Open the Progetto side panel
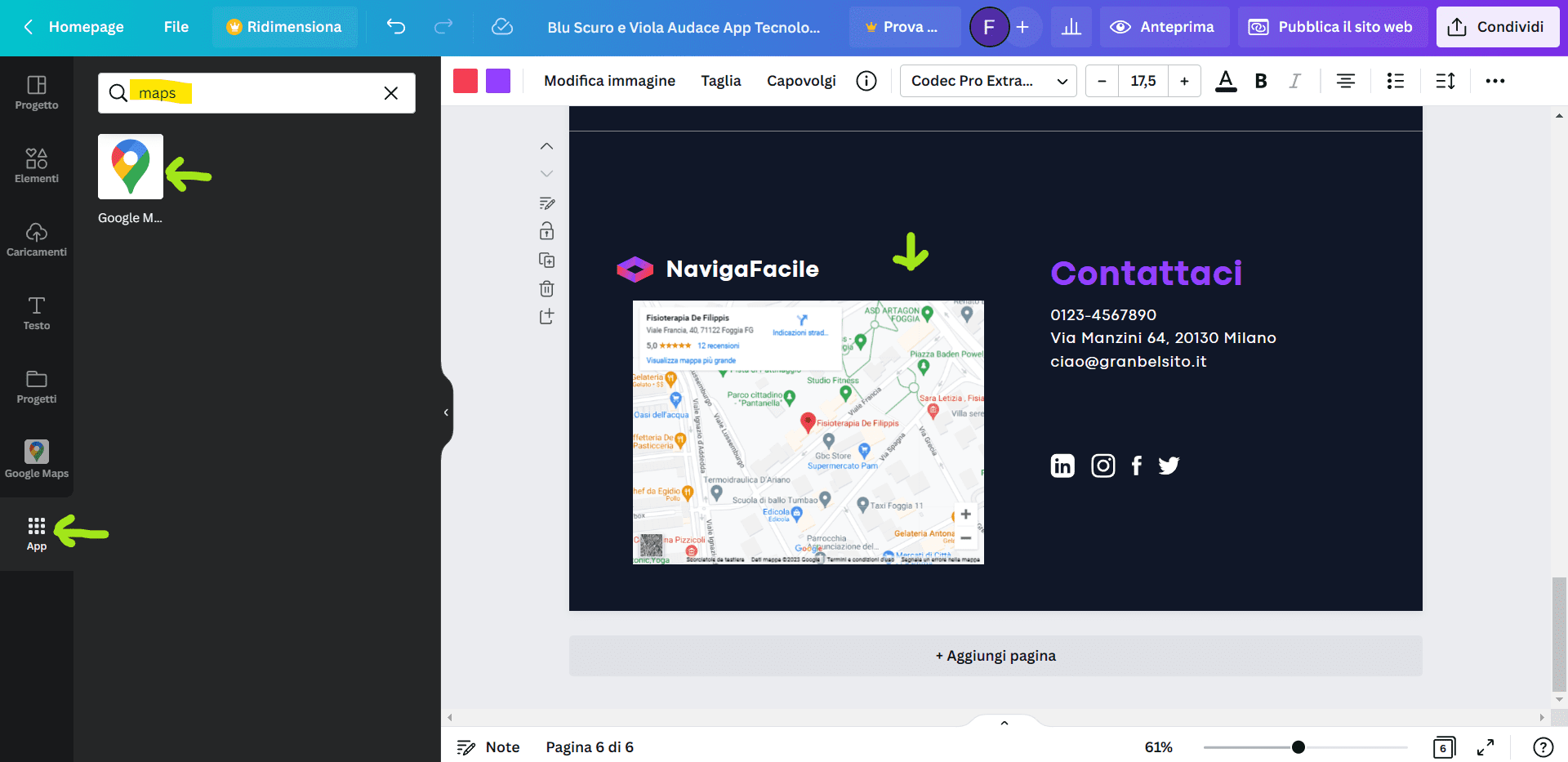This screenshot has height=762, width=1568. (37, 93)
